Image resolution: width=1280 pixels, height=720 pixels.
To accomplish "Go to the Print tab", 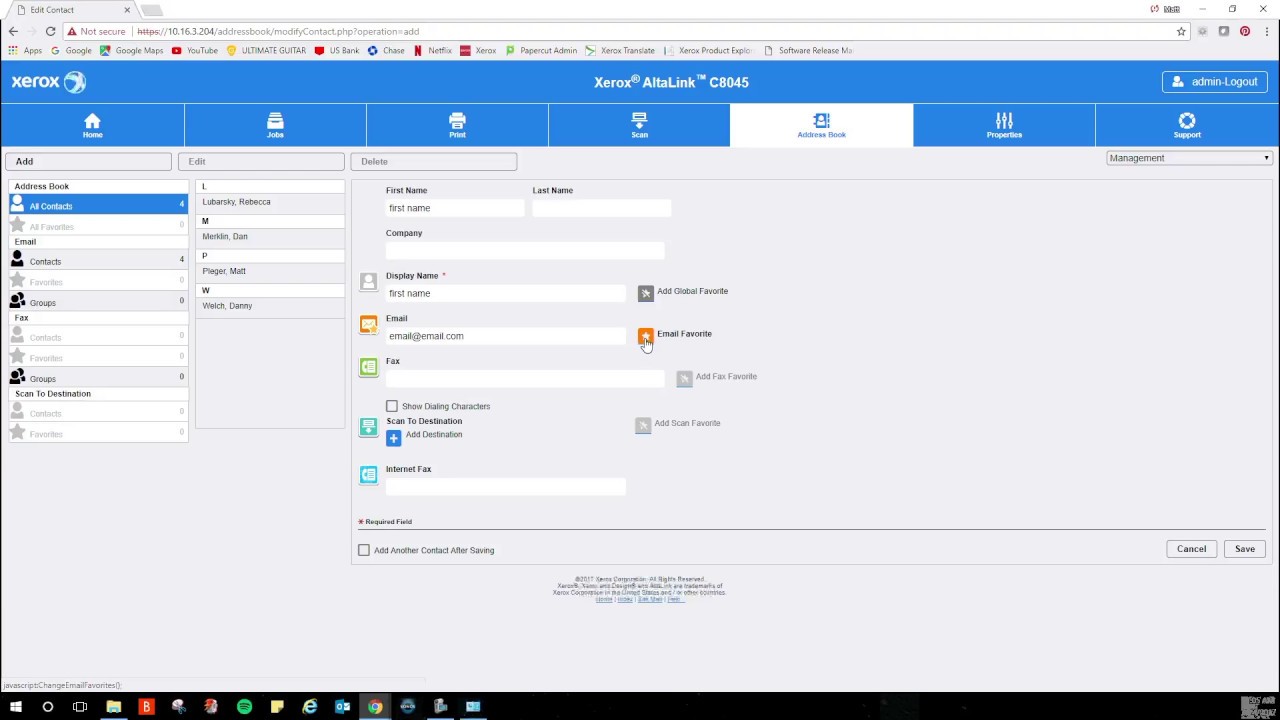I will pos(457,125).
